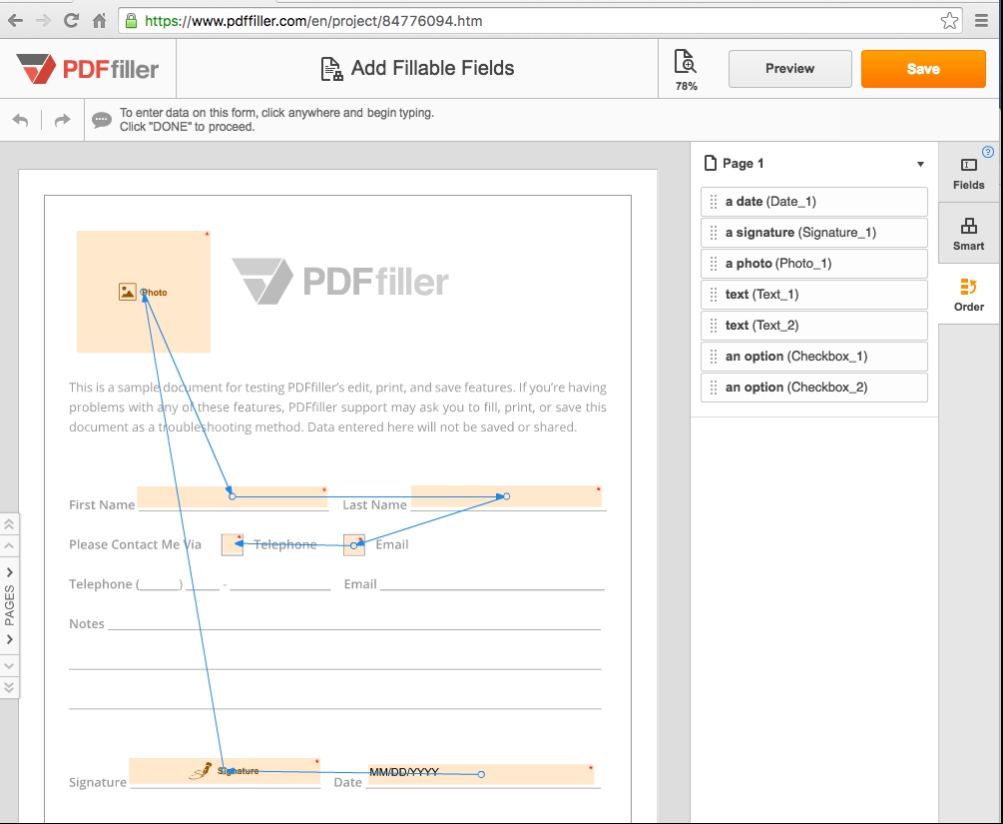Click the MM/DD/YYYY Date field
Screen dimensions: 1003x824
(481, 774)
